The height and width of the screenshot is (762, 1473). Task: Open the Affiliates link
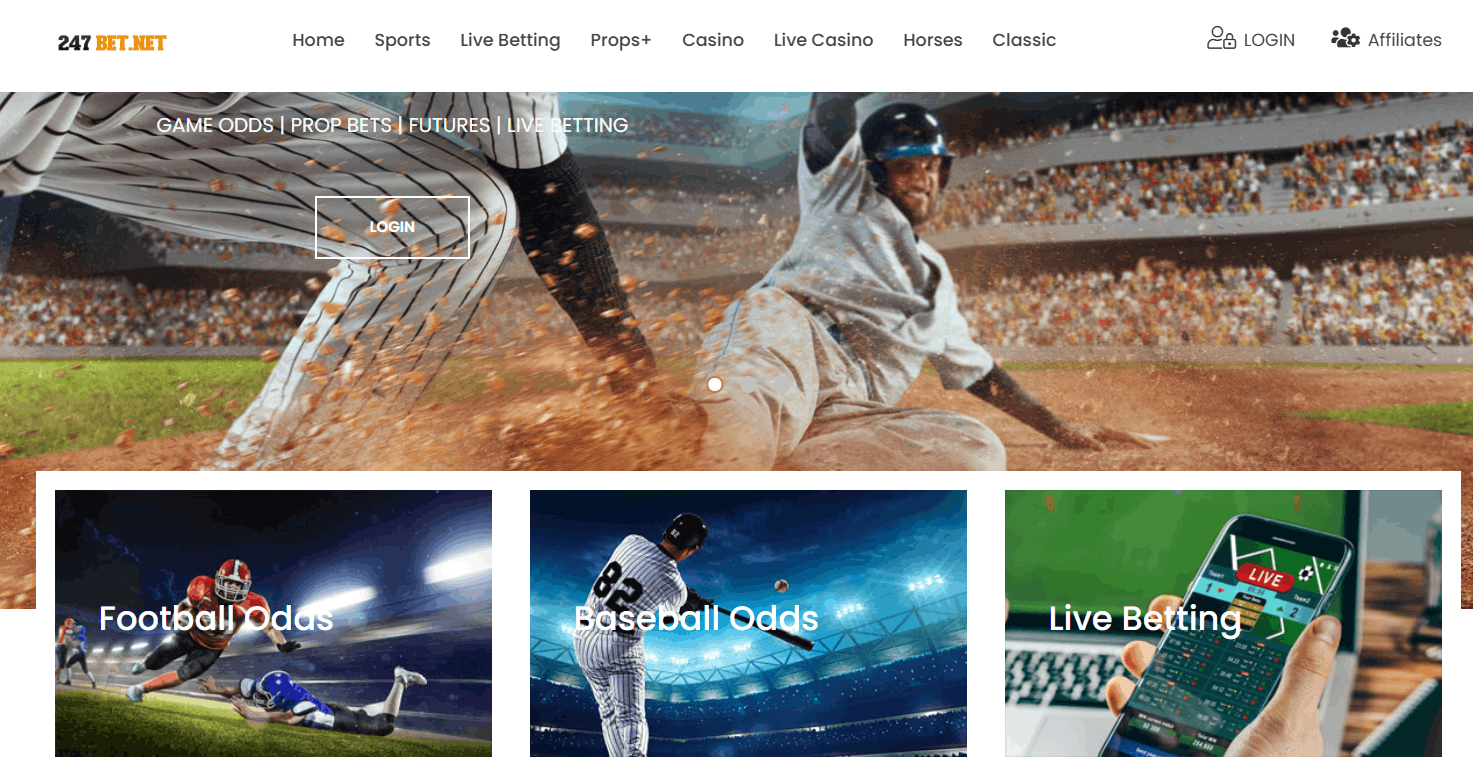click(1405, 40)
